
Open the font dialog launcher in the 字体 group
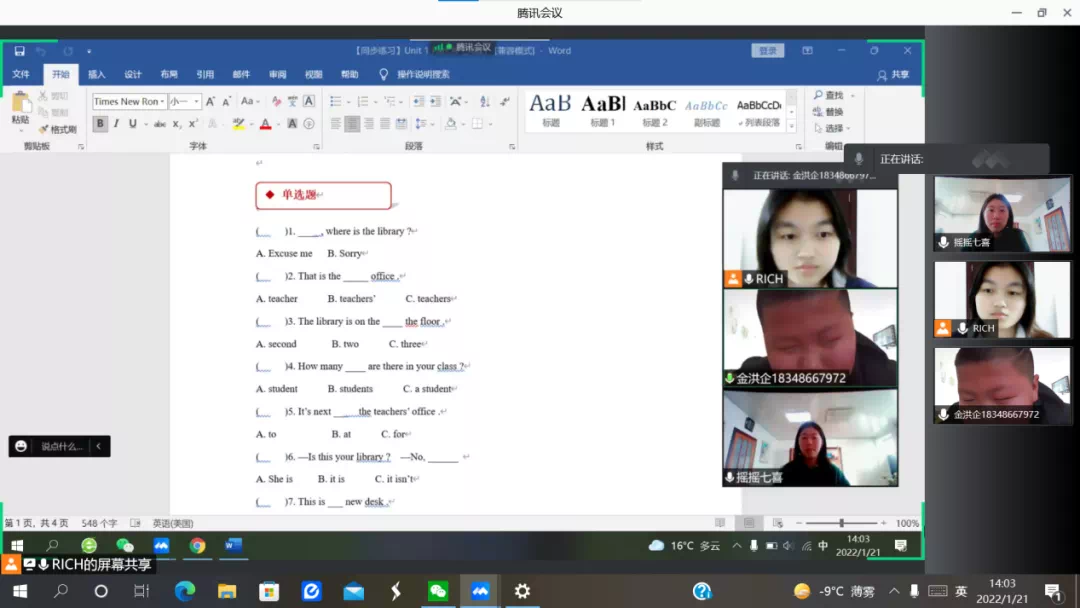click(317, 147)
